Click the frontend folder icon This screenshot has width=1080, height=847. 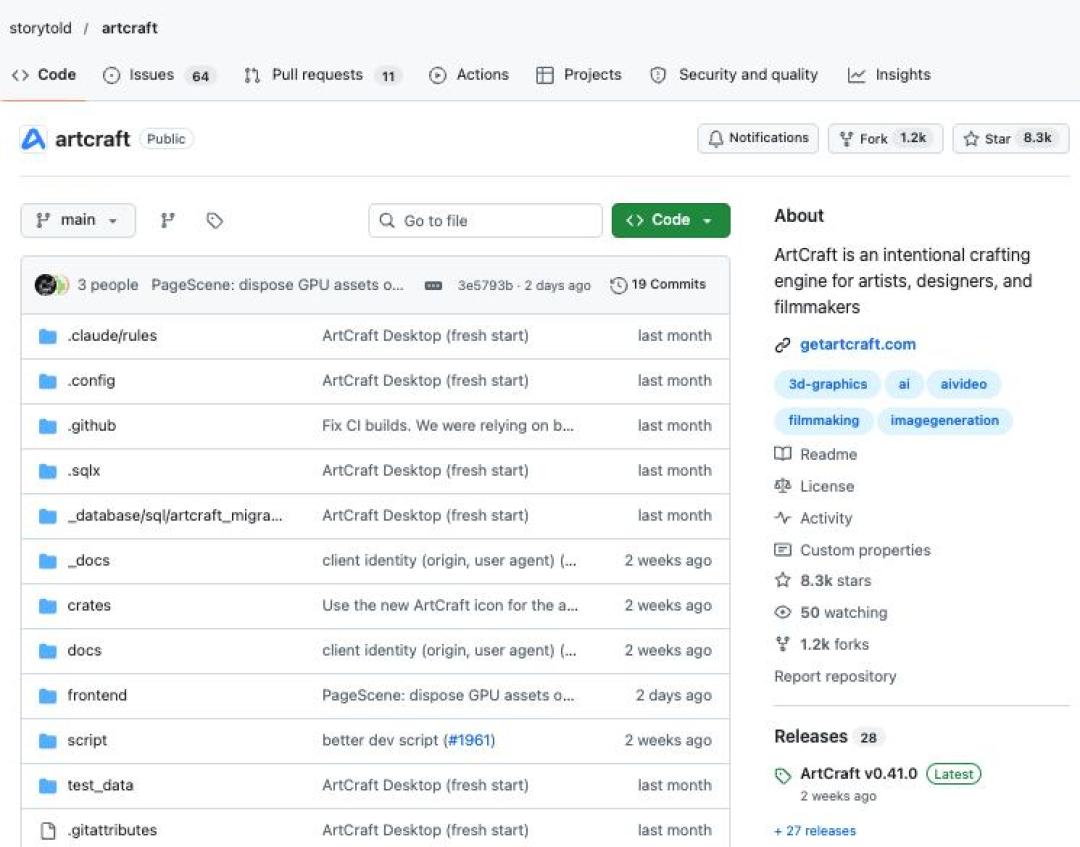pyautogui.click(x=48, y=696)
